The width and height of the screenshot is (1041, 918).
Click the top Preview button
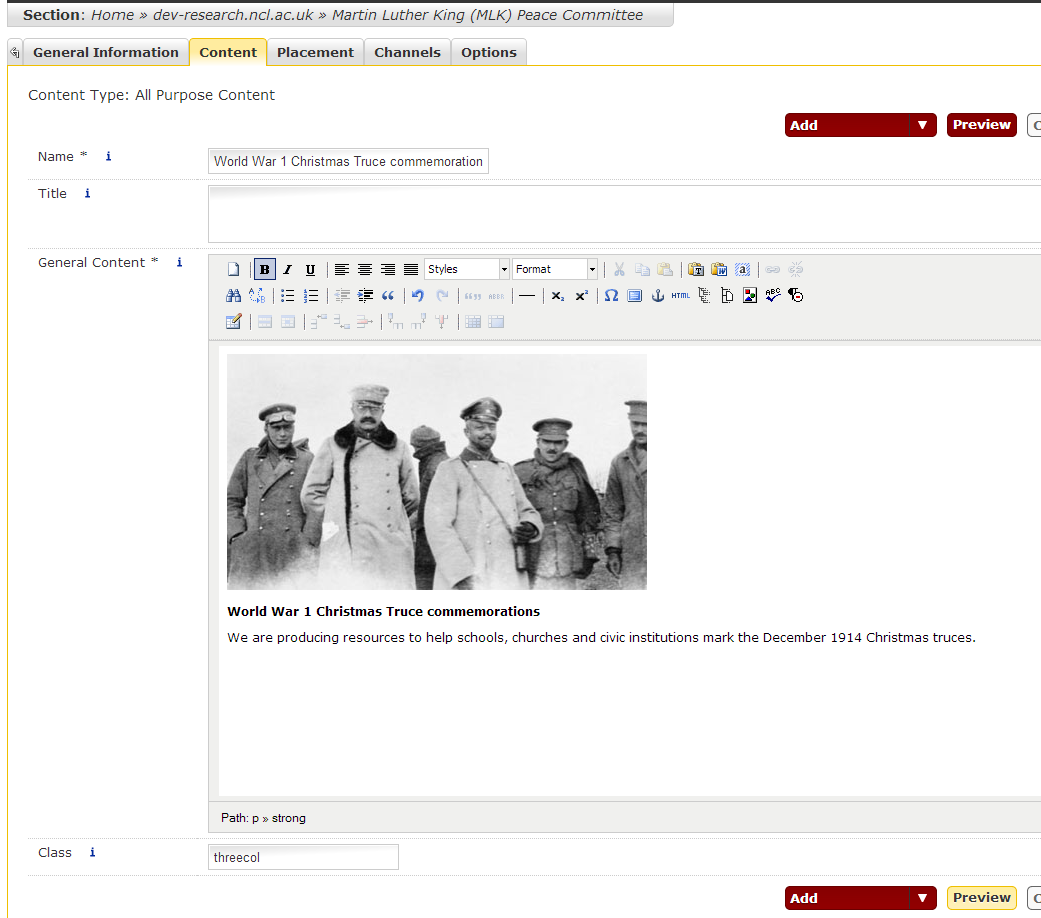click(981, 125)
